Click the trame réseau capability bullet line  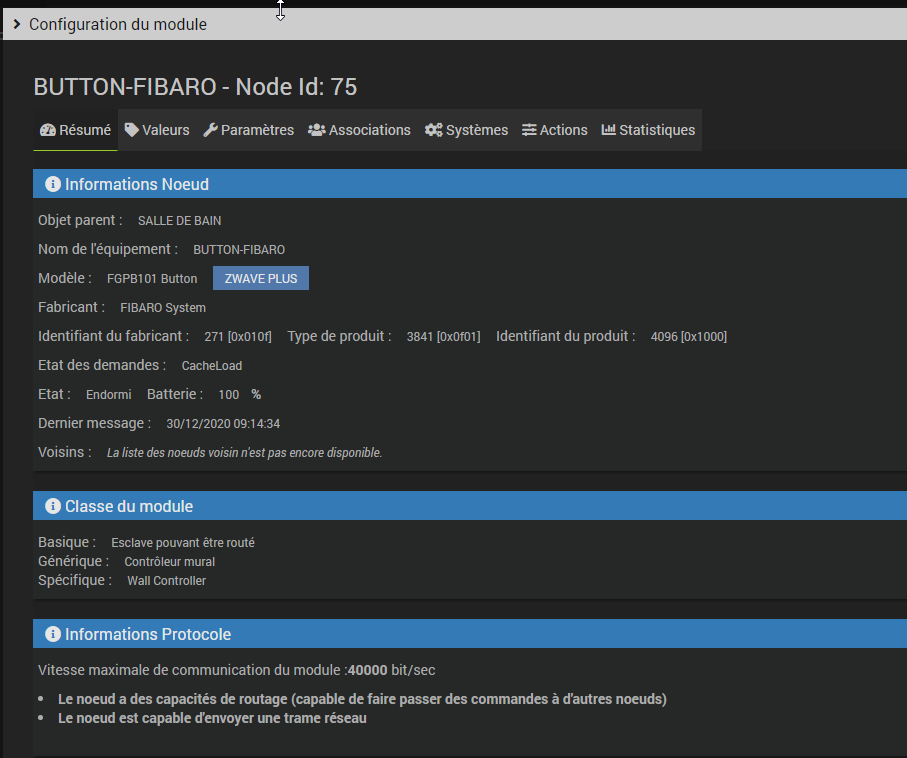pyautogui.click(x=212, y=718)
